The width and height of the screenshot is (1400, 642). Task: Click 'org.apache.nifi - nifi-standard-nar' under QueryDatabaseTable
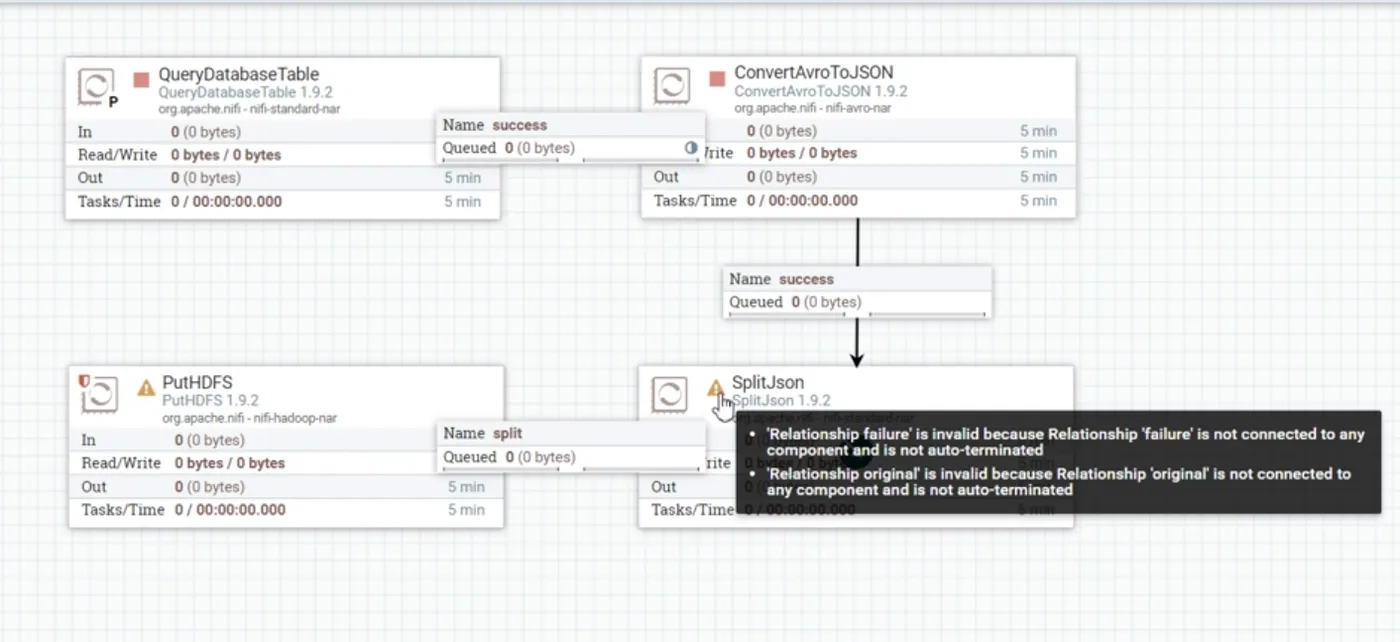pyautogui.click(x=249, y=108)
